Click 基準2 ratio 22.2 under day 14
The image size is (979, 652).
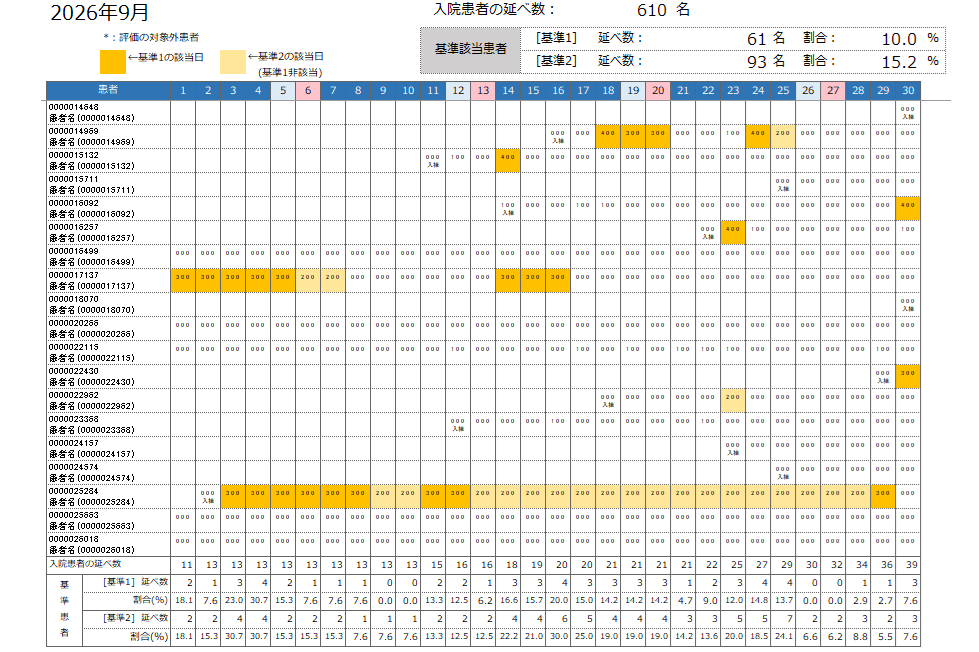pyautogui.click(x=509, y=636)
